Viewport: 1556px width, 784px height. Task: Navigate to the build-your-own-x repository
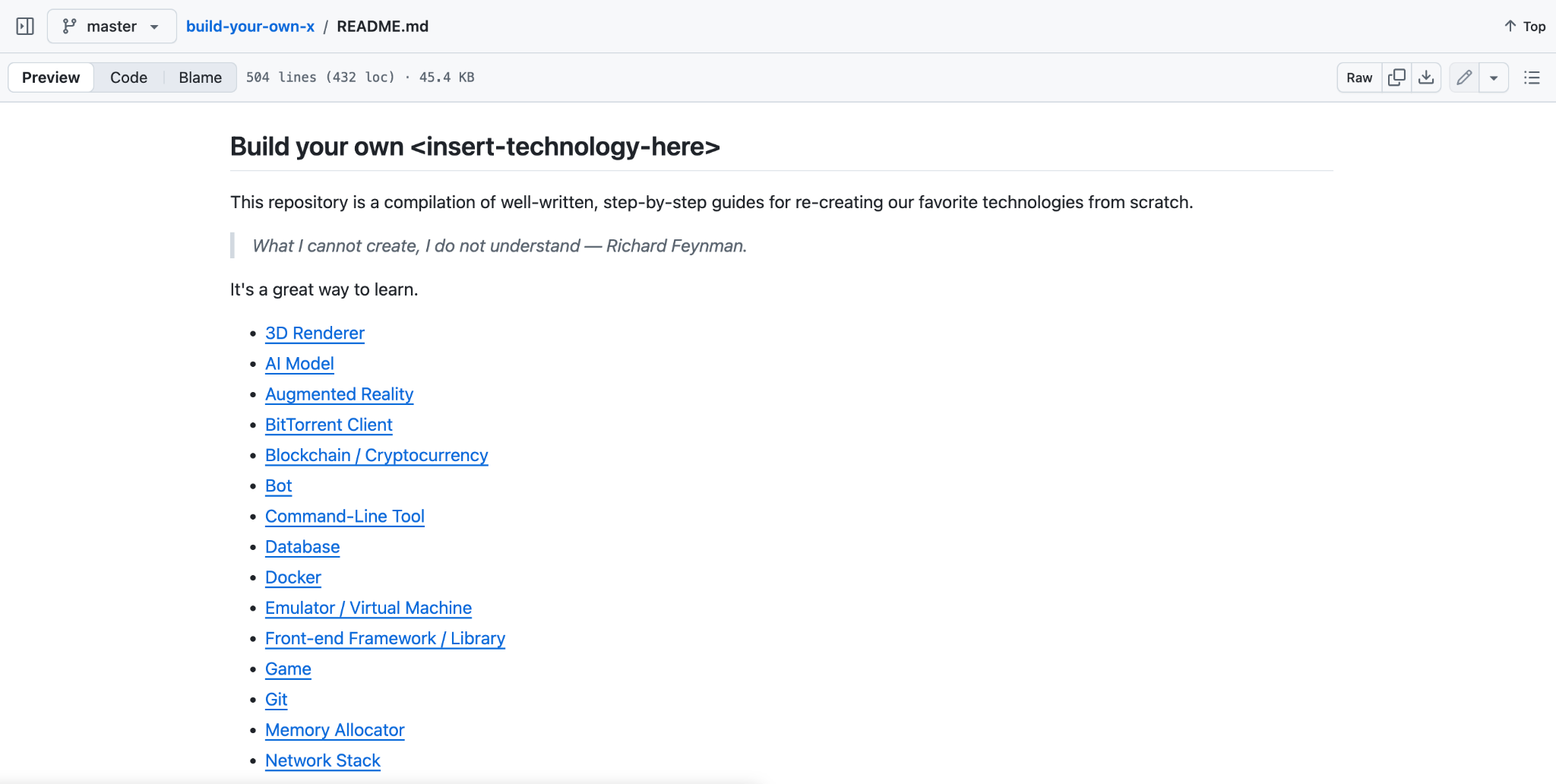point(251,25)
